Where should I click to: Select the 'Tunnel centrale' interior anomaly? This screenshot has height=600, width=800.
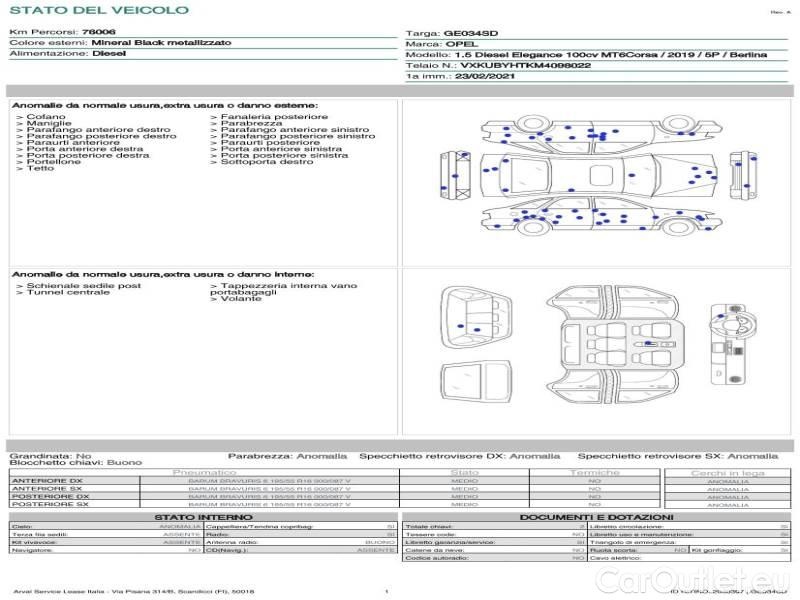coord(68,292)
